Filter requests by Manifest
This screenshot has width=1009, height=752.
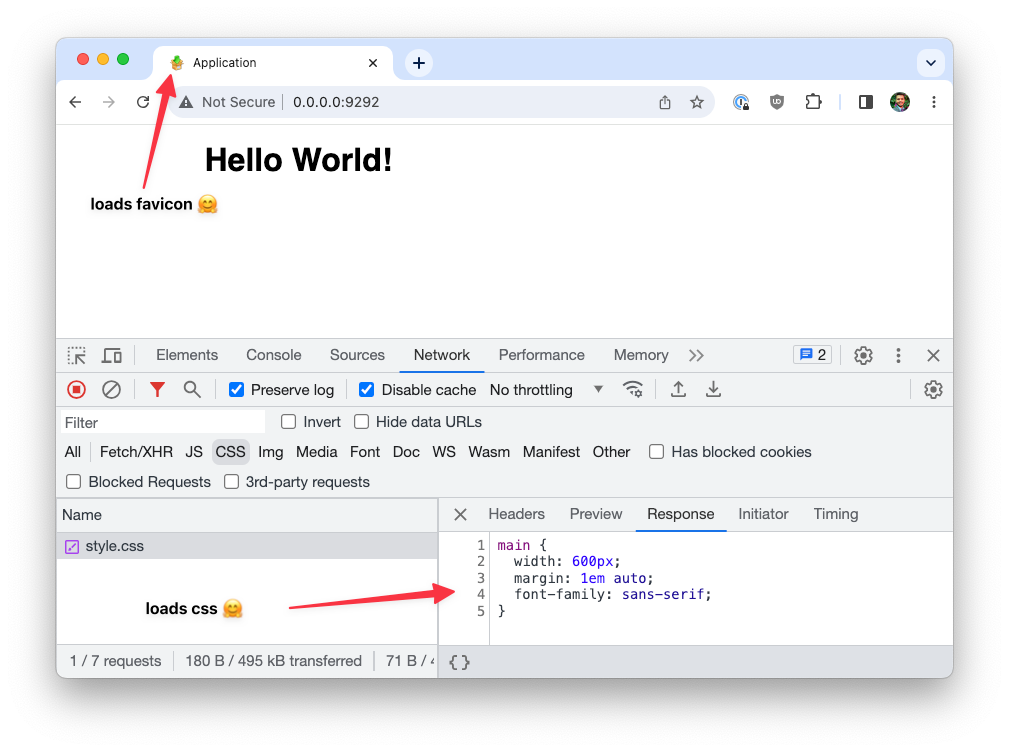pos(551,452)
